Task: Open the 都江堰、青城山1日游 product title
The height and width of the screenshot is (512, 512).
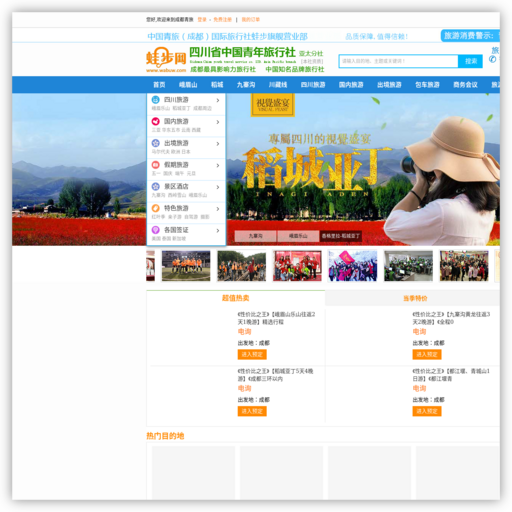Action: tap(451, 375)
